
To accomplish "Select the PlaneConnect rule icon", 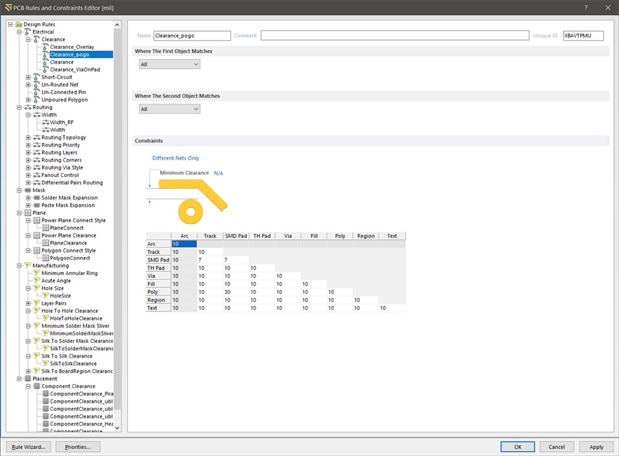I will point(45,227).
